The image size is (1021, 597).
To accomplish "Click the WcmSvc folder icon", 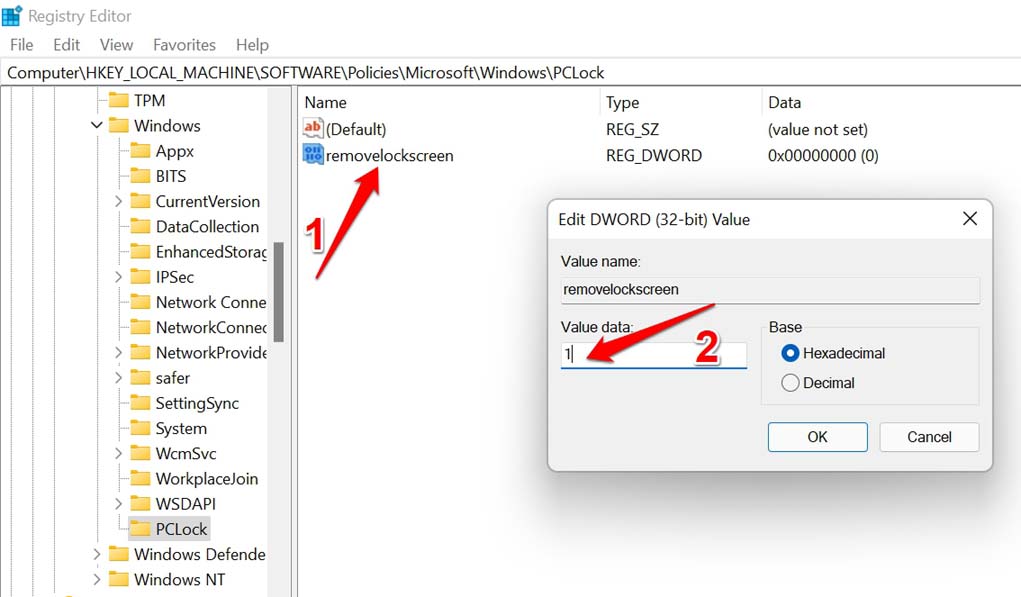I will coord(140,453).
